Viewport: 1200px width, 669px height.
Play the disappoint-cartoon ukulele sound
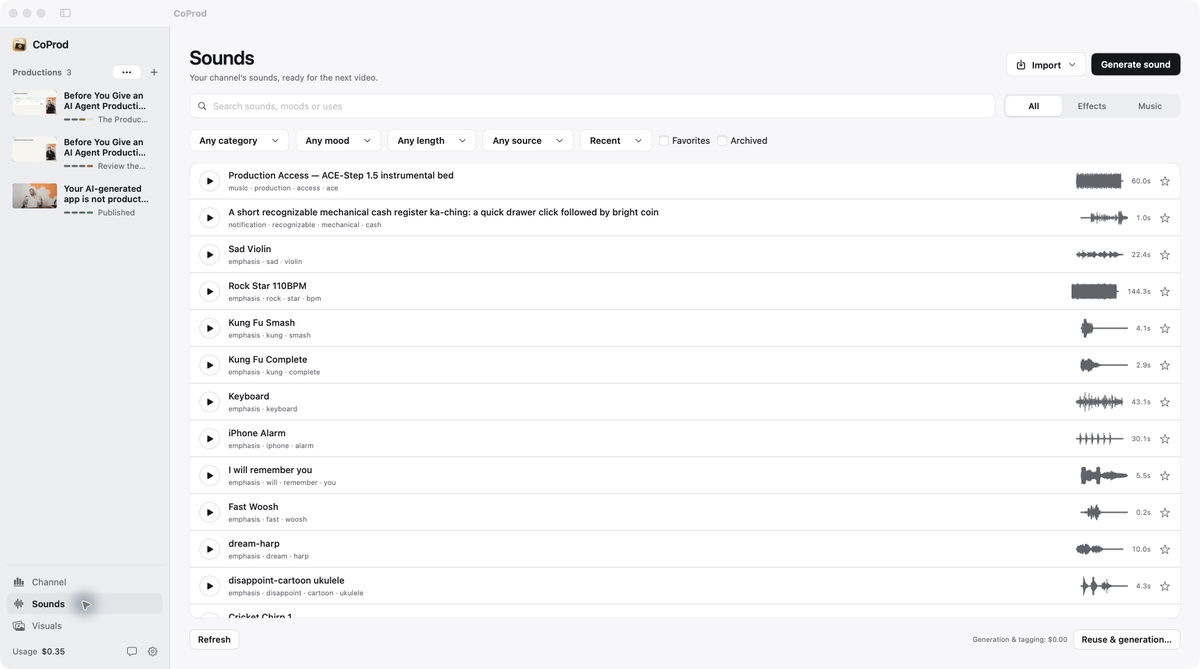coord(209,586)
